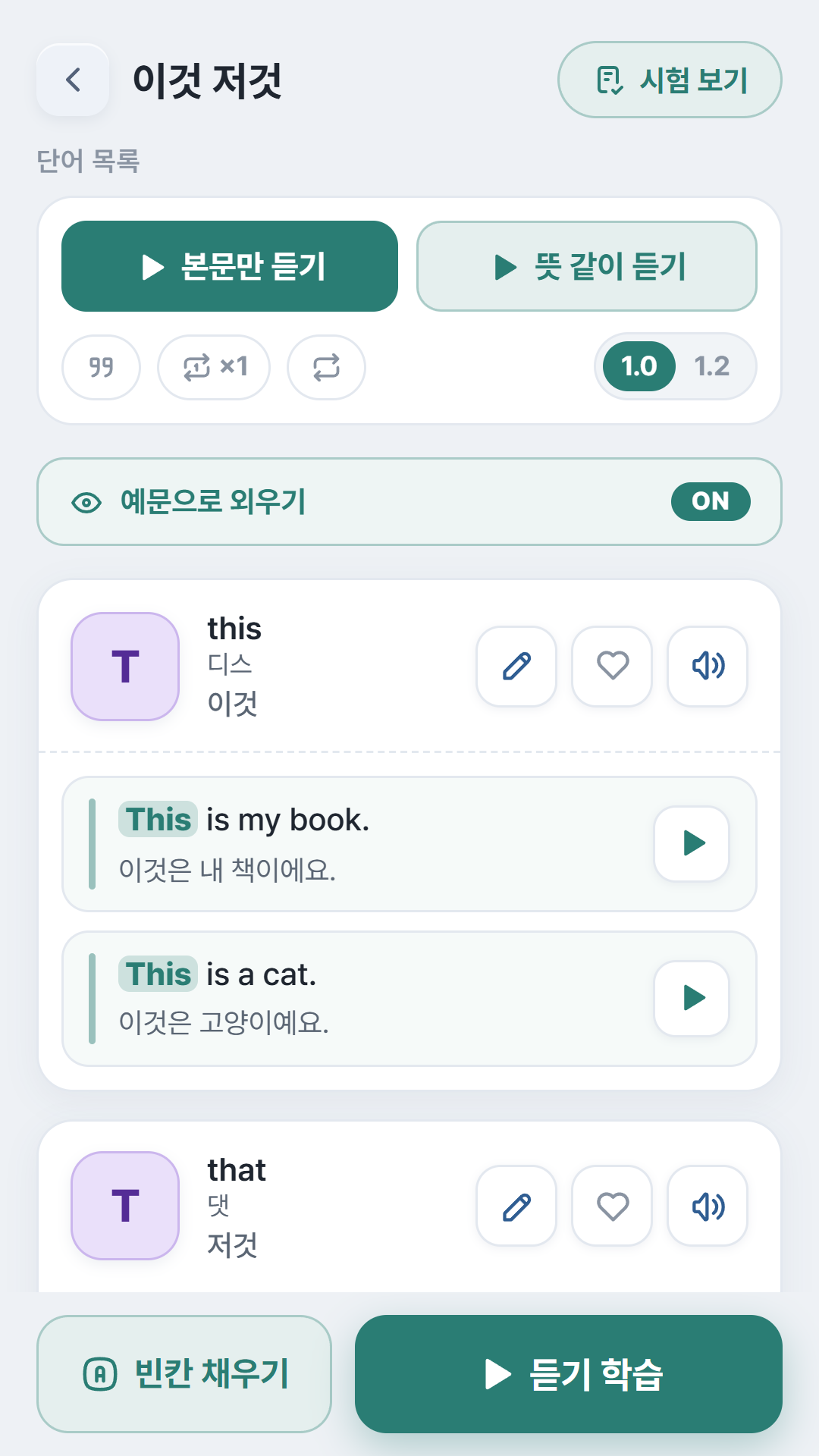Start 본문만 듣기 playback
The image size is (819, 1456).
click(x=230, y=266)
